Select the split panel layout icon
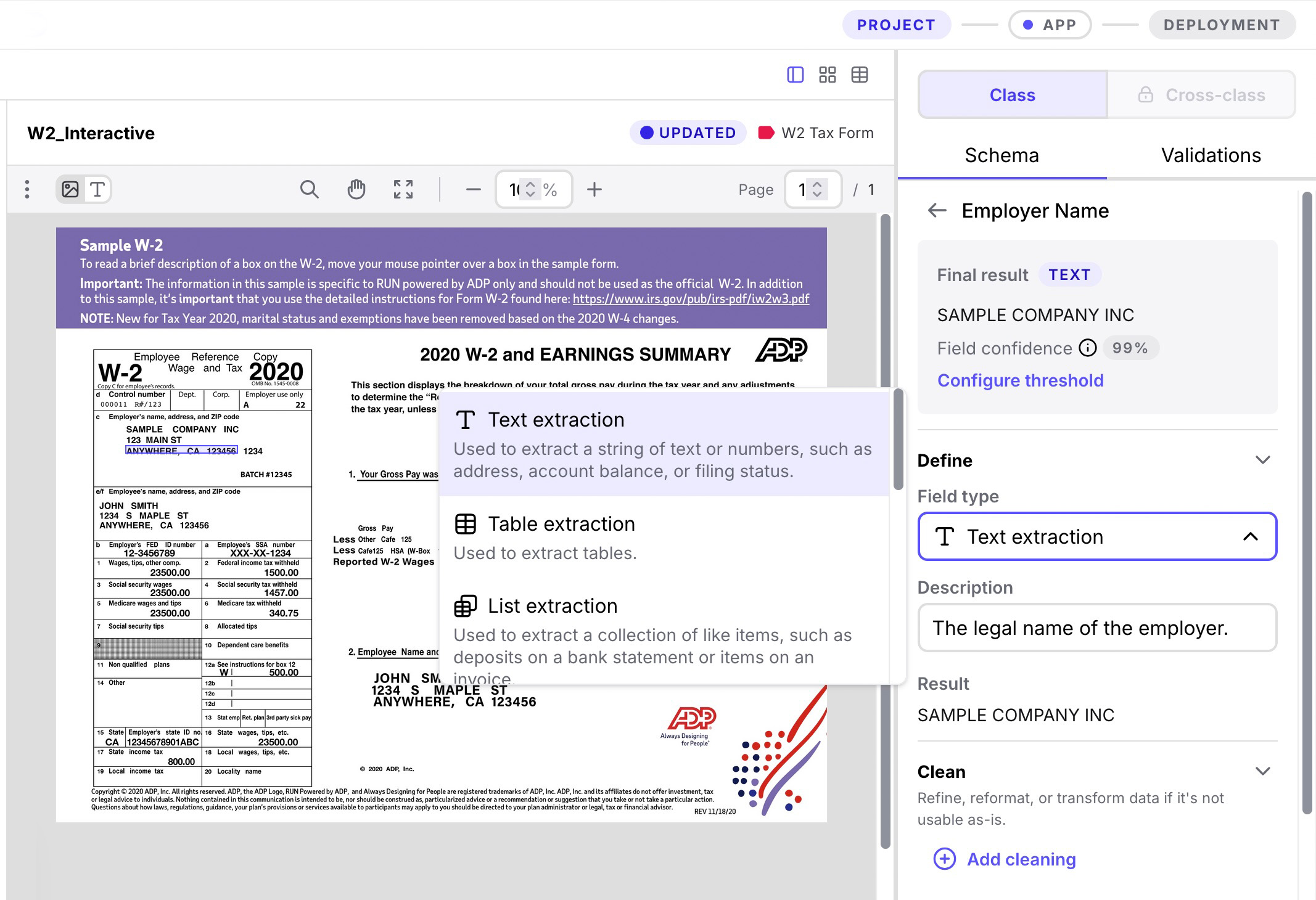The image size is (1316, 900). pos(795,75)
